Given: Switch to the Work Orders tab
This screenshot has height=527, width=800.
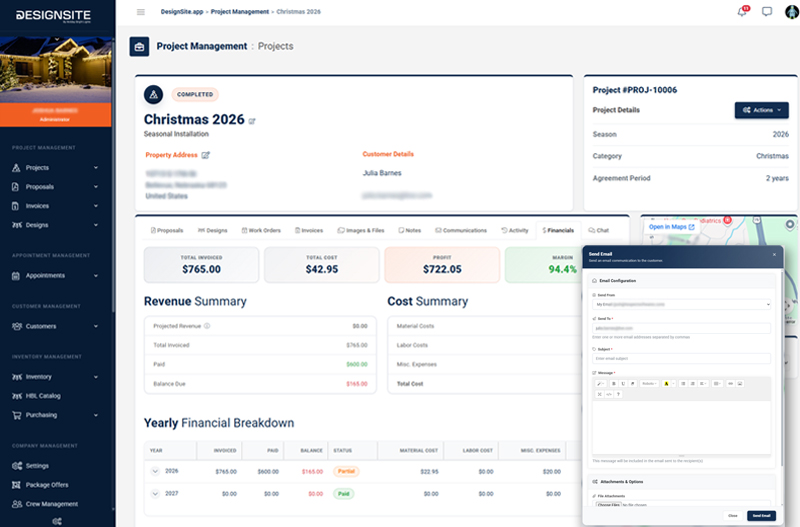Looking at the screenshot, I should click(261, 231).
